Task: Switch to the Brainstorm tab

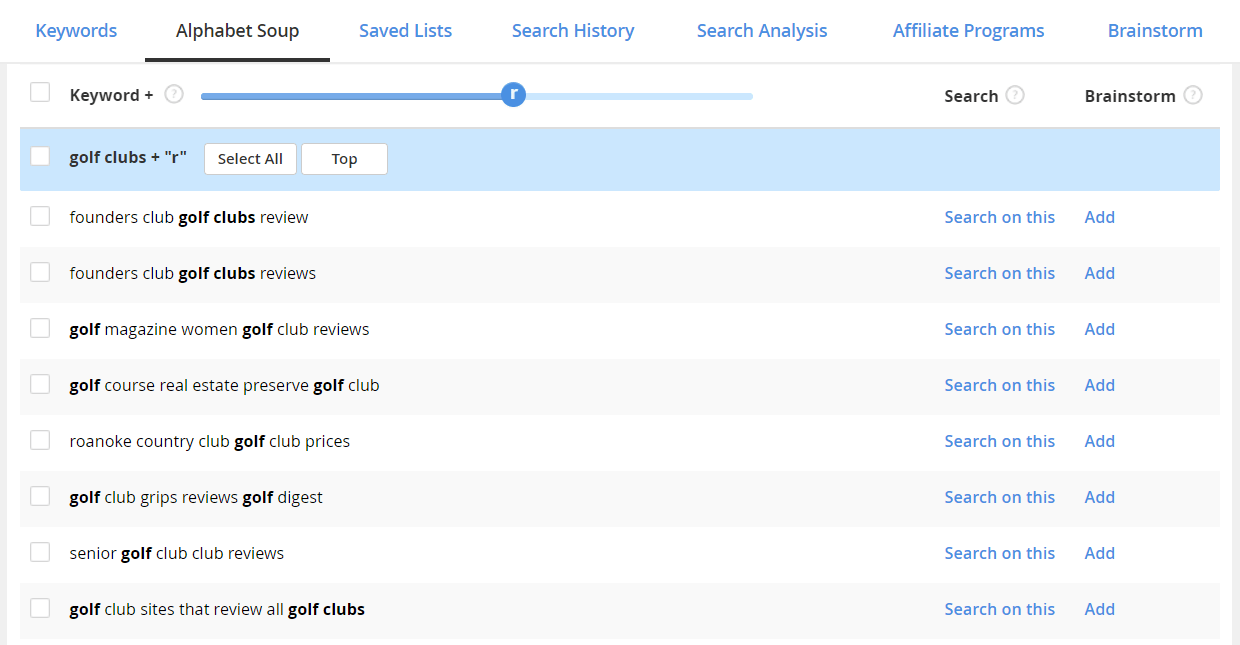Action: click(1155, 31)
